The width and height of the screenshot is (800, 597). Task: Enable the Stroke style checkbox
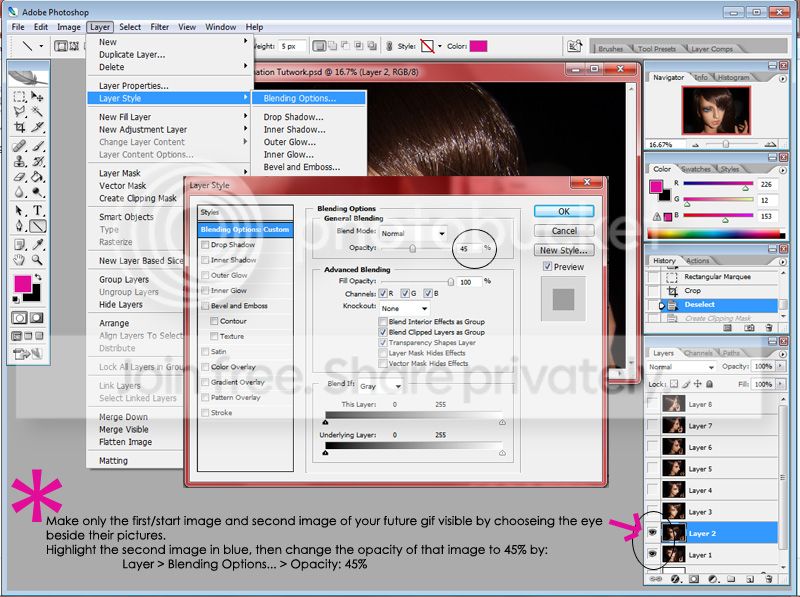[x=205, y=413]
